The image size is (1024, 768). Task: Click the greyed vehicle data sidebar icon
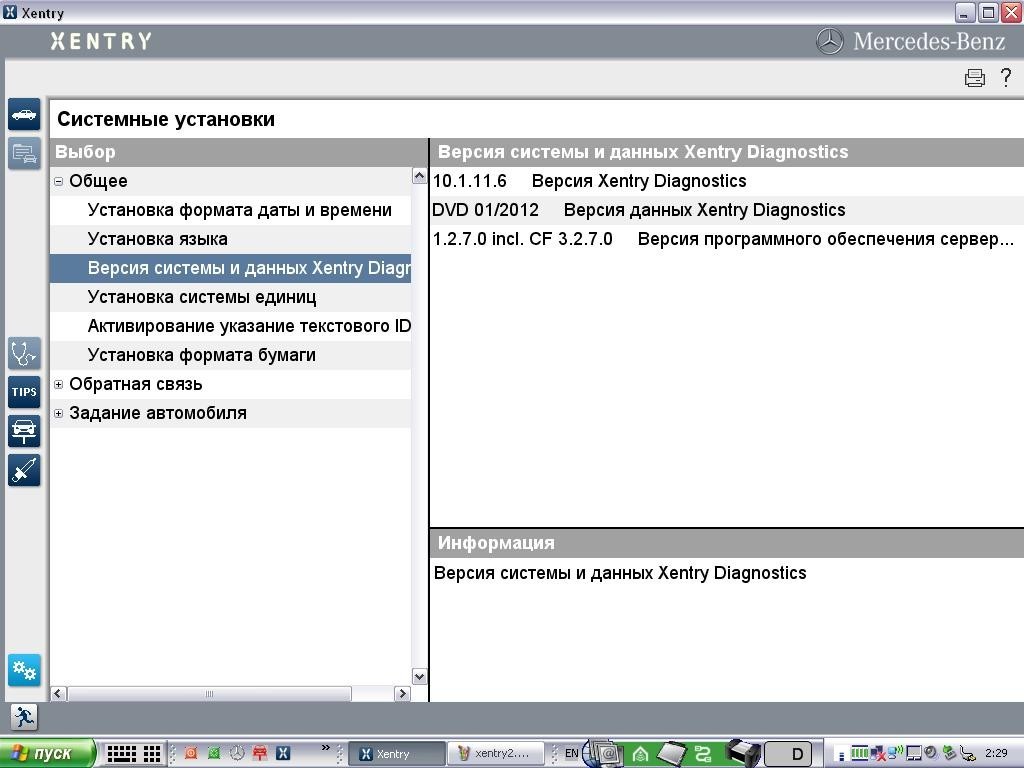pos(24,153)
